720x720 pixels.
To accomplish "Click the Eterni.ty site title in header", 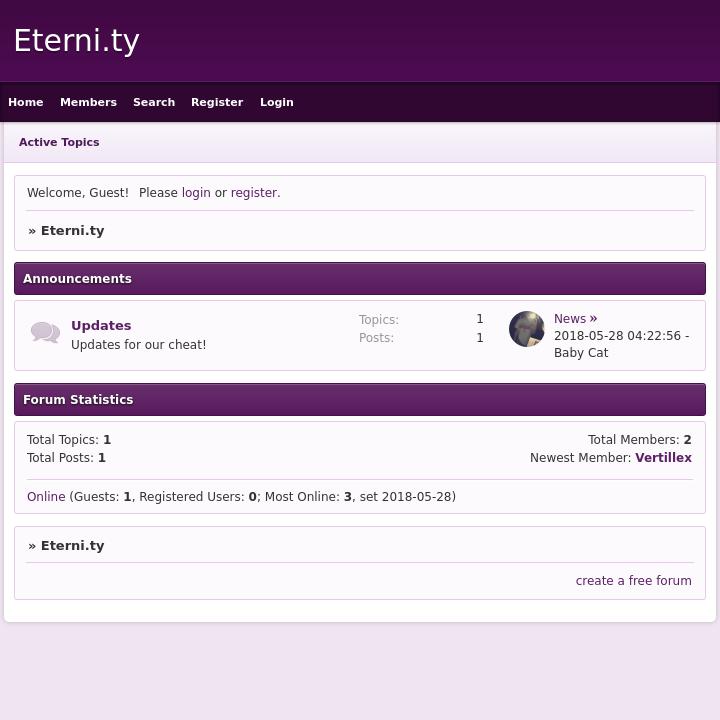I will [76, 41].
